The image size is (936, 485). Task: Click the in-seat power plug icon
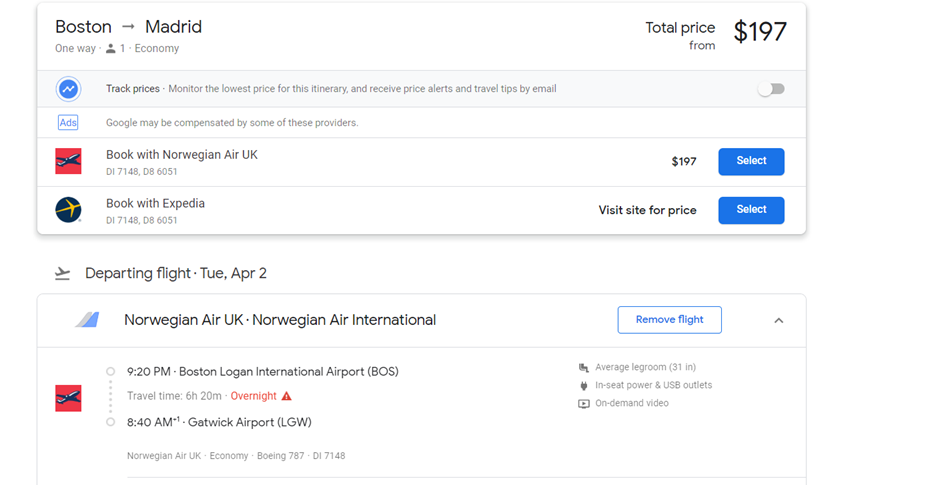click(x=584, y=385)
